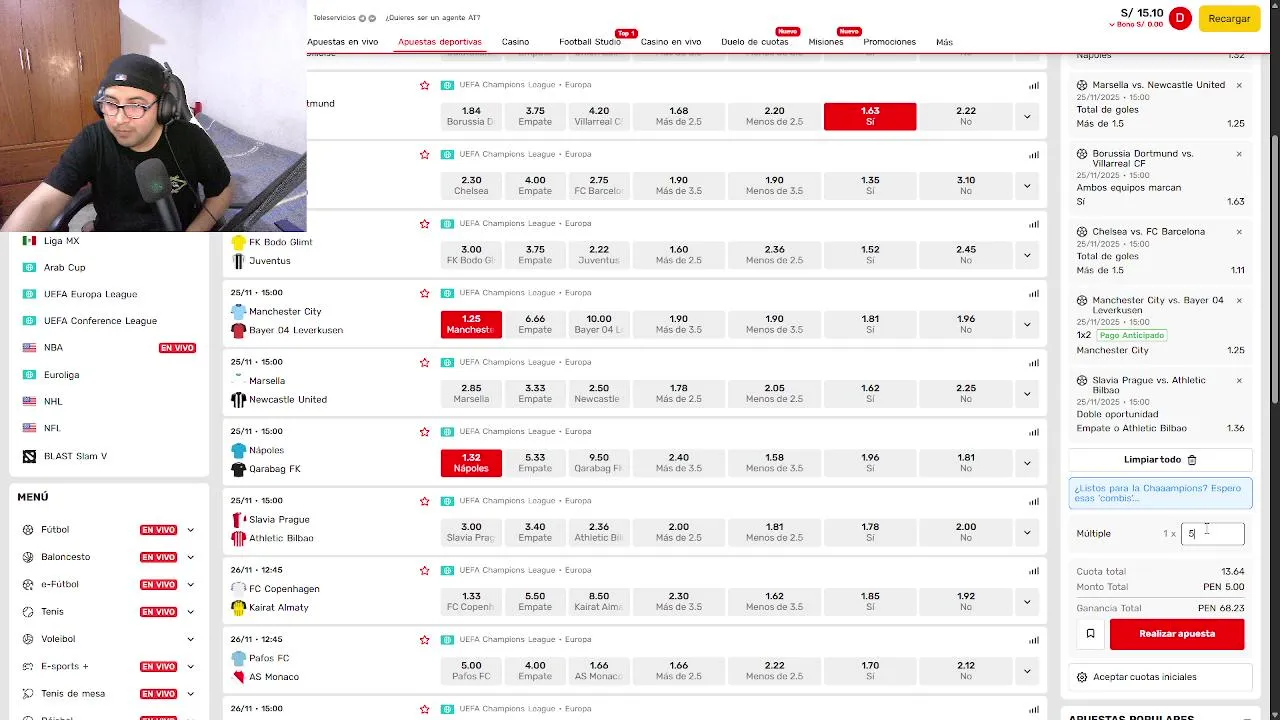Open the Football Studio tab
The width and height of the screenshot is (1280, 720).
[x=590, y=42]
